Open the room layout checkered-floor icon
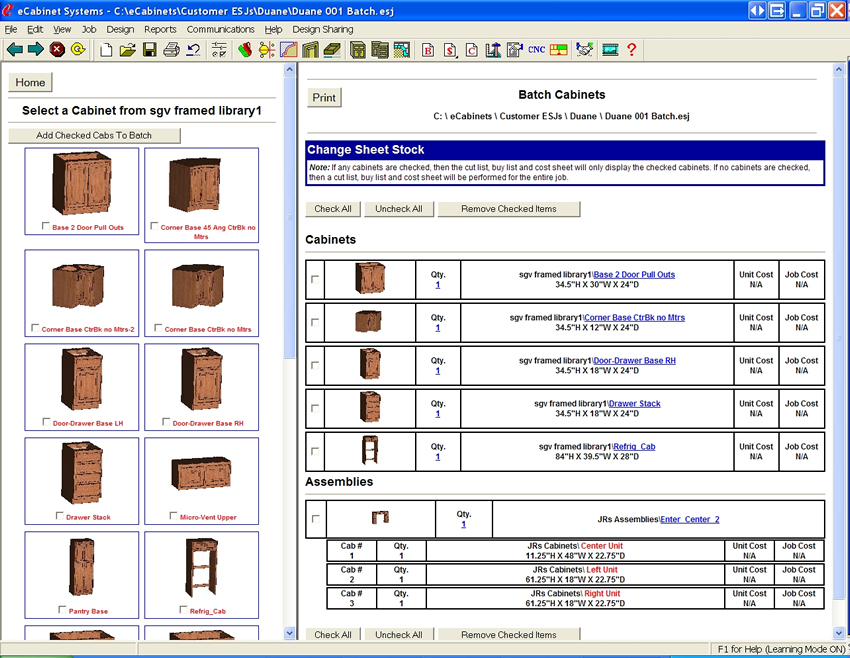 pyautogui.click(x=402, y=50)
